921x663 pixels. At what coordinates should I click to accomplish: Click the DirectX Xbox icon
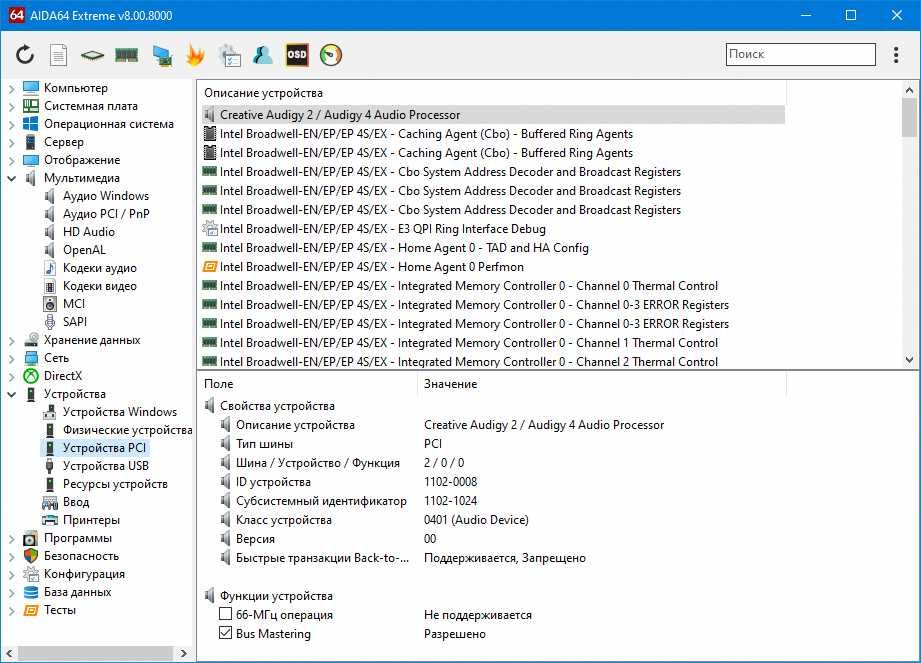tap(31, 376)
